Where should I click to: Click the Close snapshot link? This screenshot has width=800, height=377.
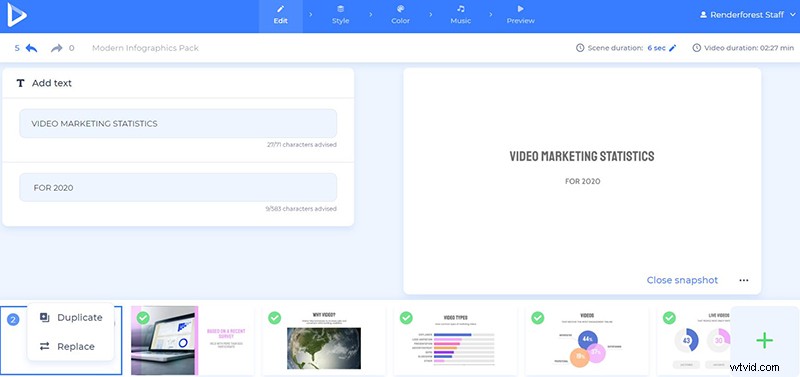point(682,280)
